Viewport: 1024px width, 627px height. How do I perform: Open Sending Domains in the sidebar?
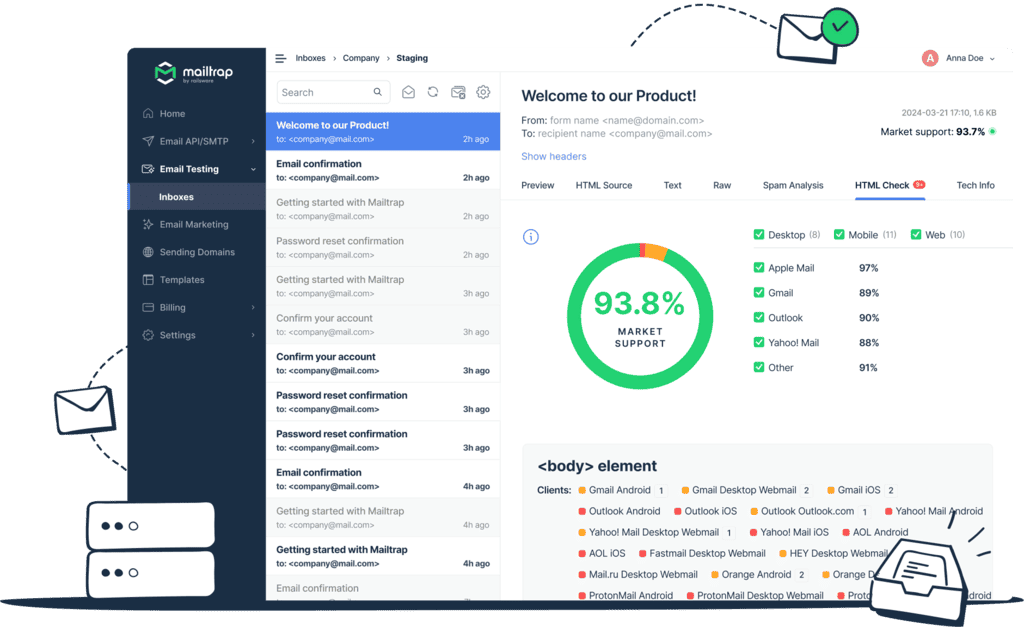[x=197, y=252]
